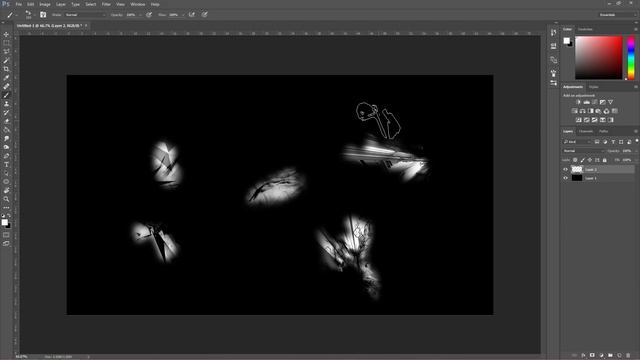The image size is (640, 360).
Task: Select the Spot Healing Brush tool
Action: [6, 87]
